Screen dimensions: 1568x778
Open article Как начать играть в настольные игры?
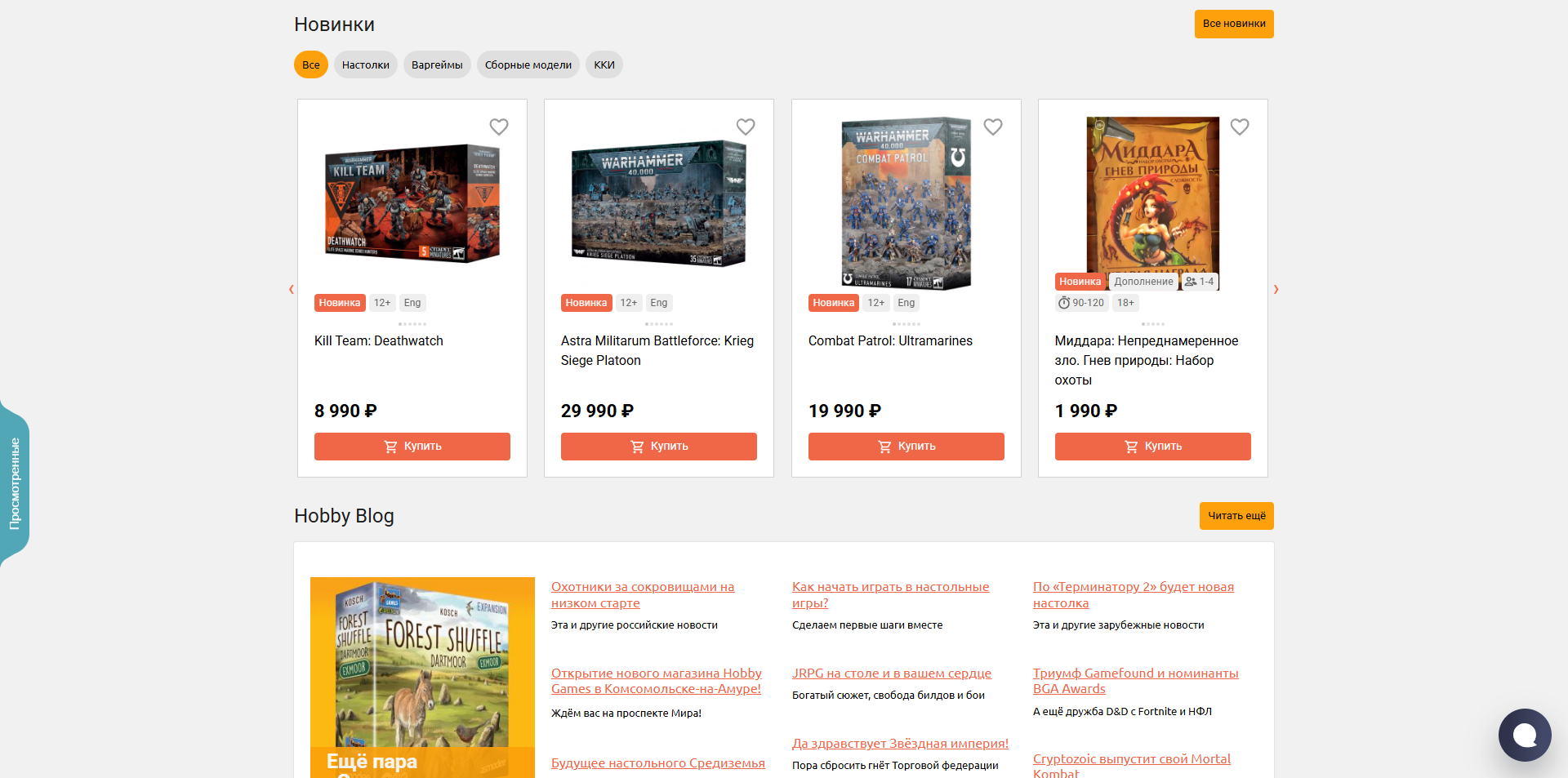click(x=890, y=594)
